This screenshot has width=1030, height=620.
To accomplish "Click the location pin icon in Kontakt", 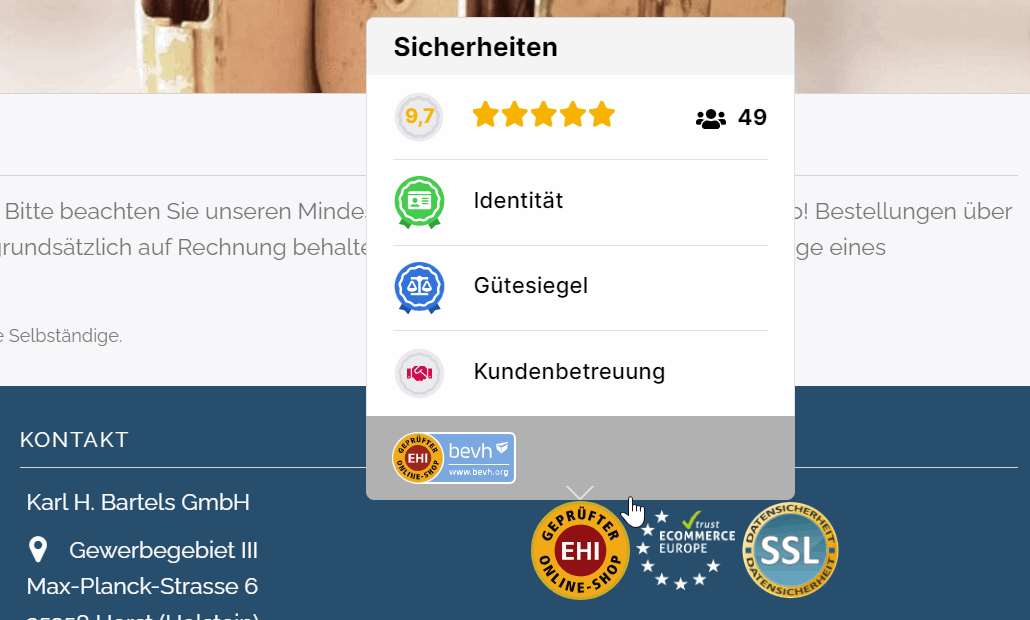I will 38,550.
